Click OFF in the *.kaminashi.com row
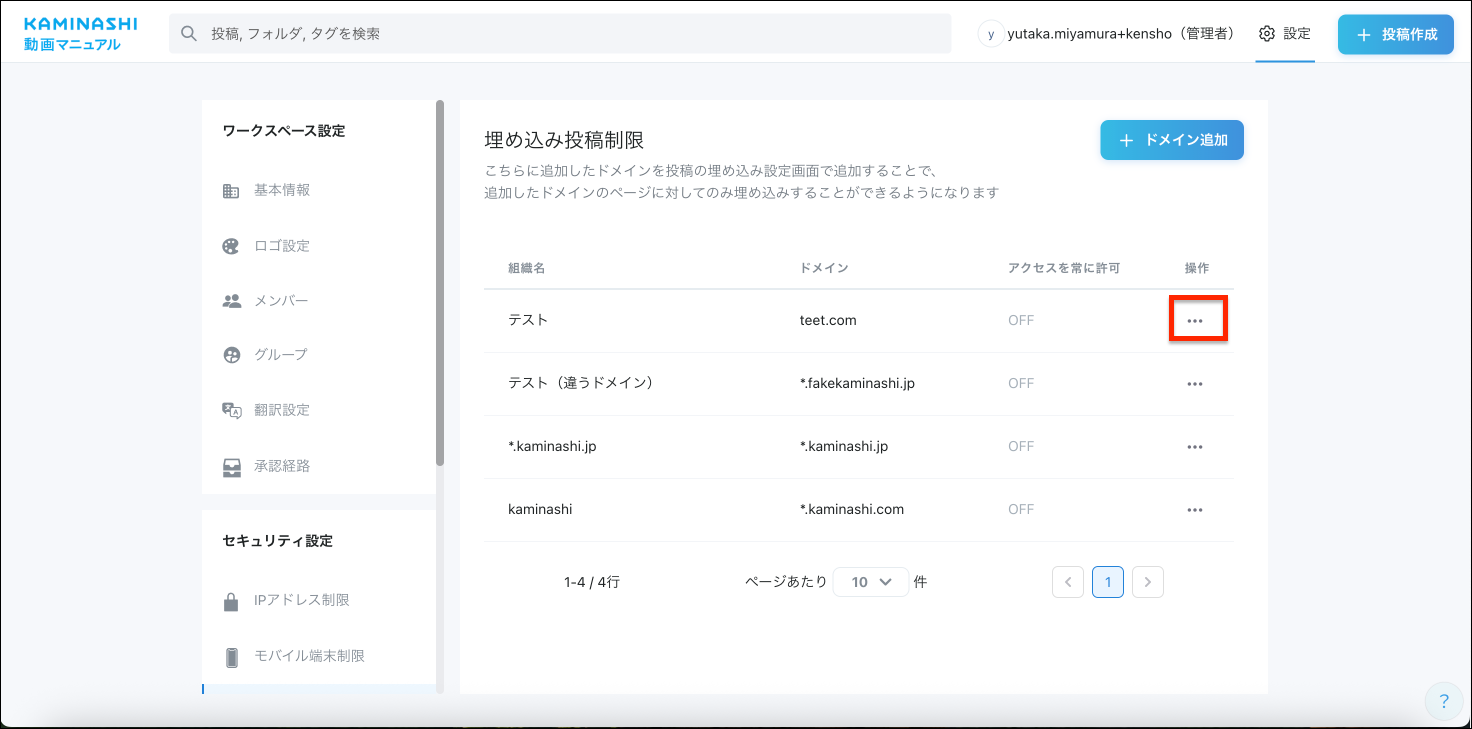Viewport: 1472px width, 729px height. pyautogui.click(x=1021, y=509)
